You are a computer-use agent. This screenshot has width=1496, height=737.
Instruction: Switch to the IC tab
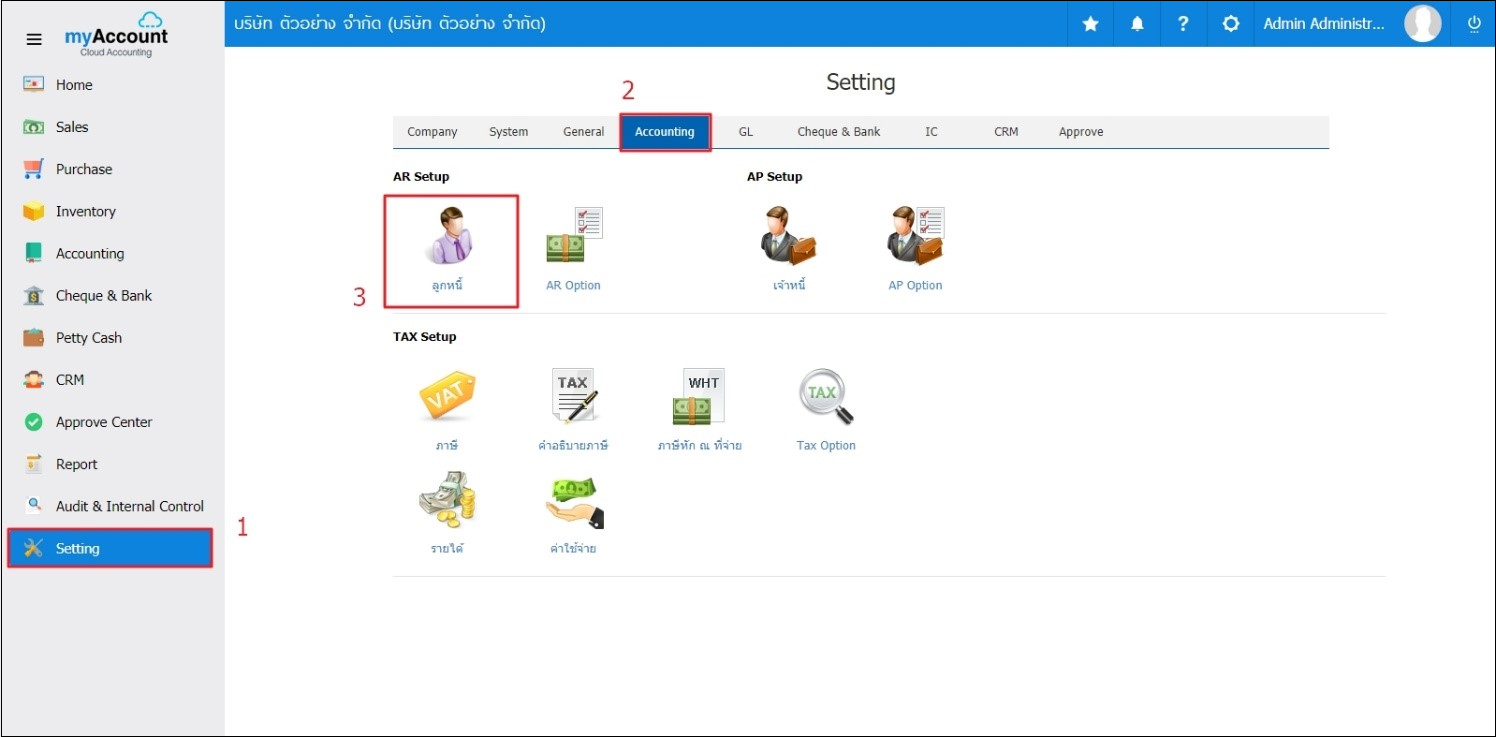(931, 132)
